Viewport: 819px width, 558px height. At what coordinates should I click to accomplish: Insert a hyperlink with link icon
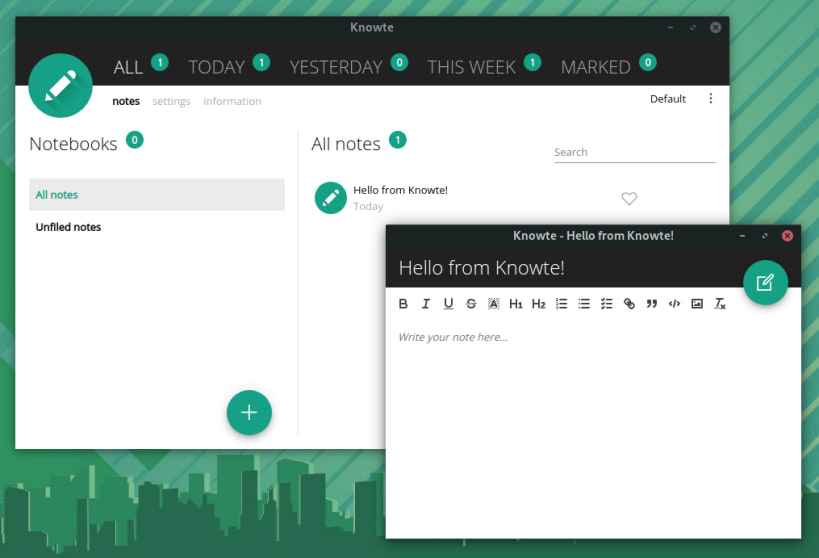click(x=629, y=304)
